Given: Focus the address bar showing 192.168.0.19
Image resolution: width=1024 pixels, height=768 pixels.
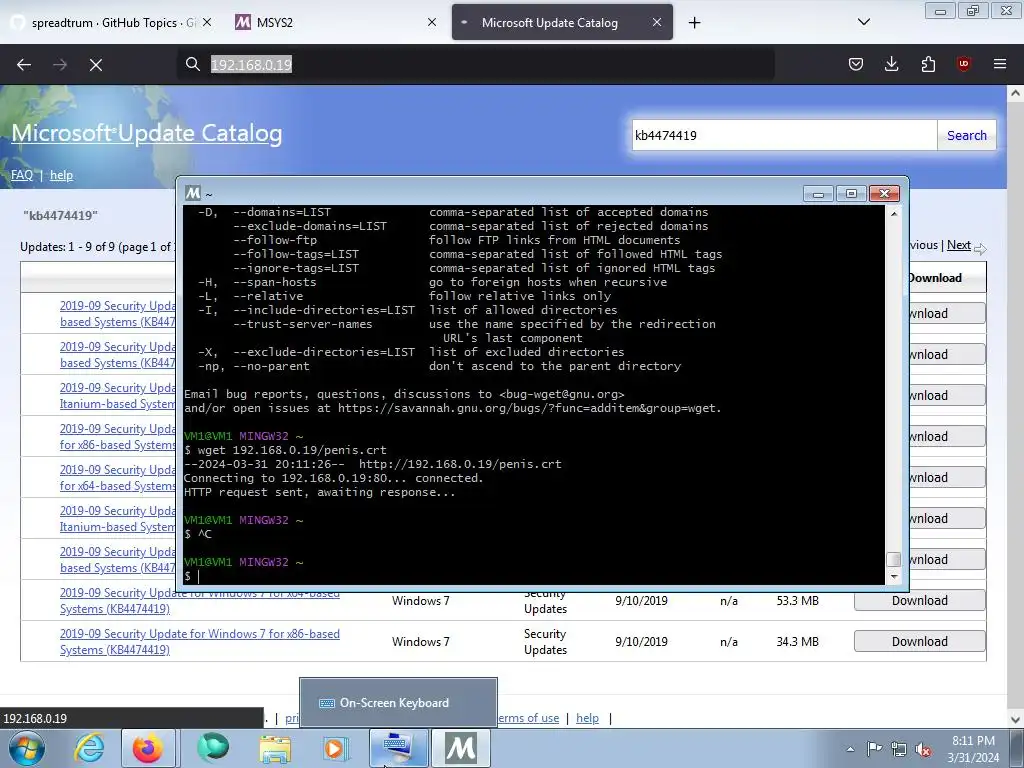Looking at the screenshot, I should [x=475, y=64].
